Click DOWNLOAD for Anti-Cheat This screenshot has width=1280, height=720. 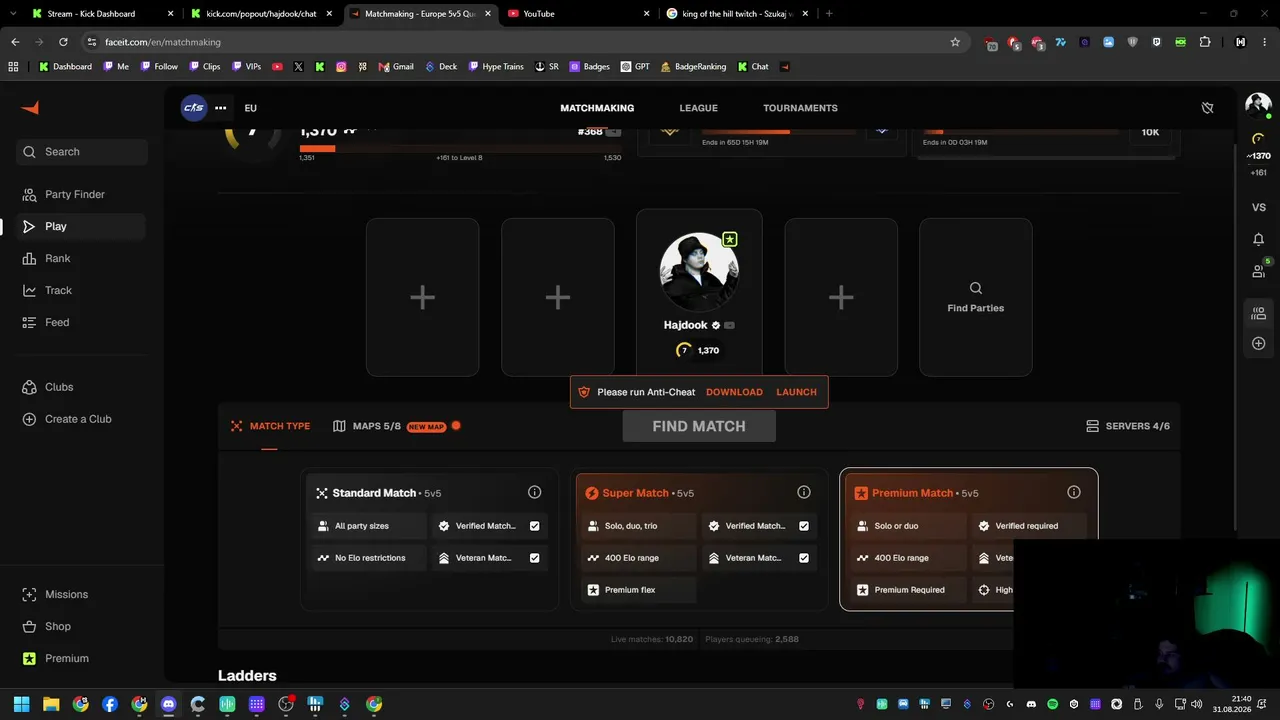(x=734, y=392)
